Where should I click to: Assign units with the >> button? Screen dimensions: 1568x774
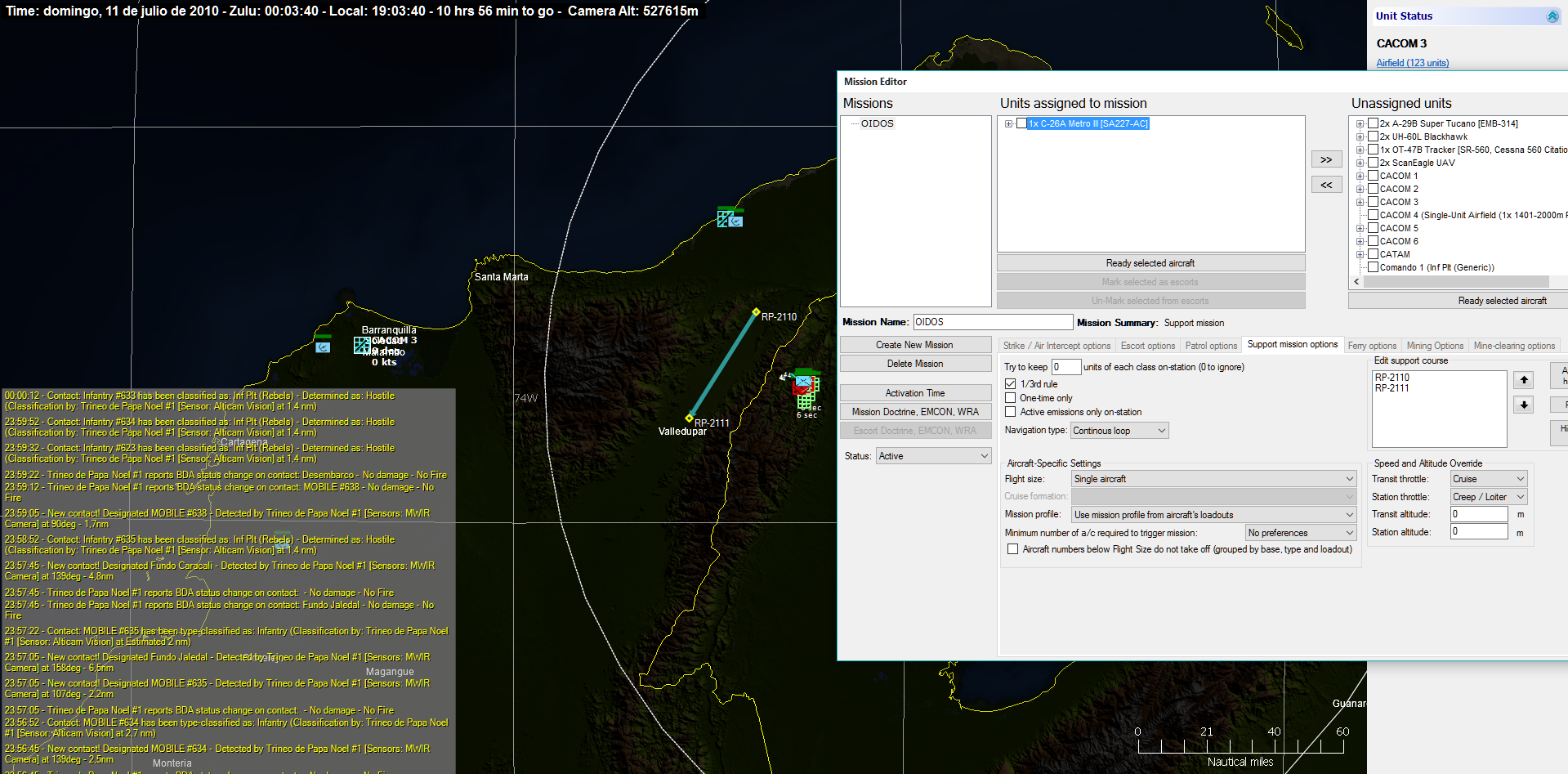(1326, 159)
